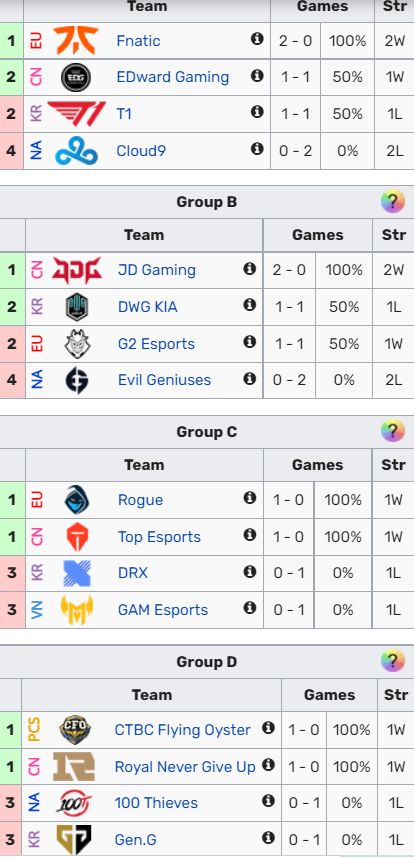
Task: Open the info icon beside G2 Esports
Action: point(250,341)
